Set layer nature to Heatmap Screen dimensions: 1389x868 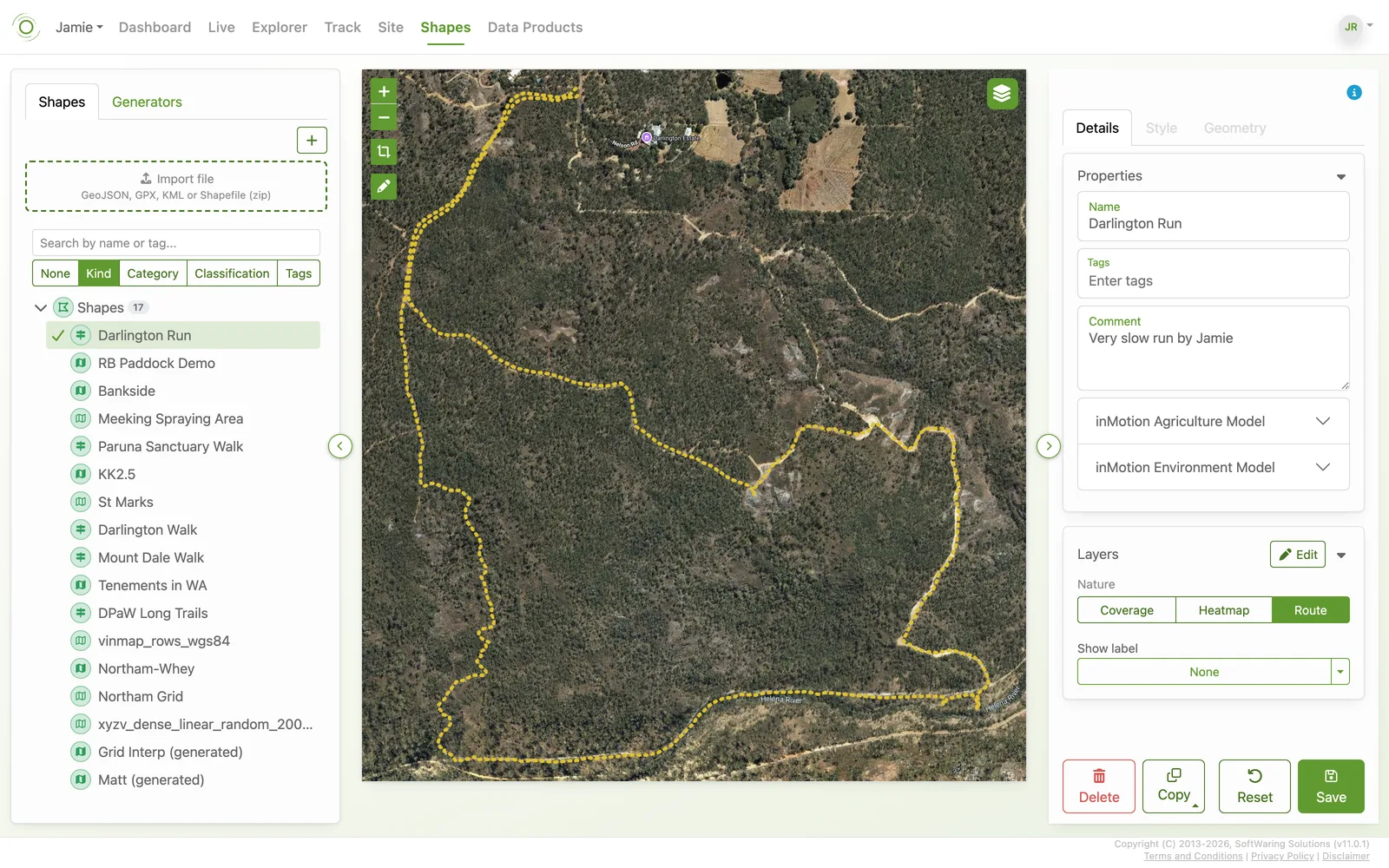1224,610
